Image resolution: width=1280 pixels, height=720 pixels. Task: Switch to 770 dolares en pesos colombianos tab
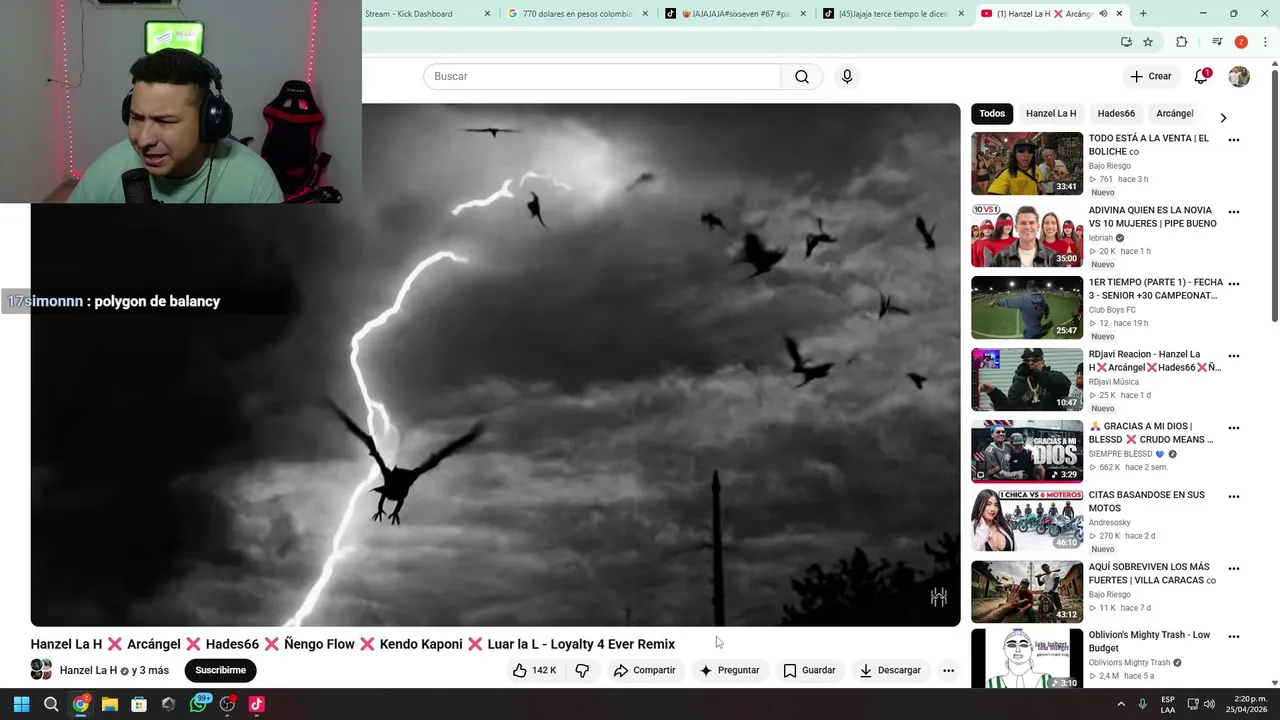[x=577, y=14]
